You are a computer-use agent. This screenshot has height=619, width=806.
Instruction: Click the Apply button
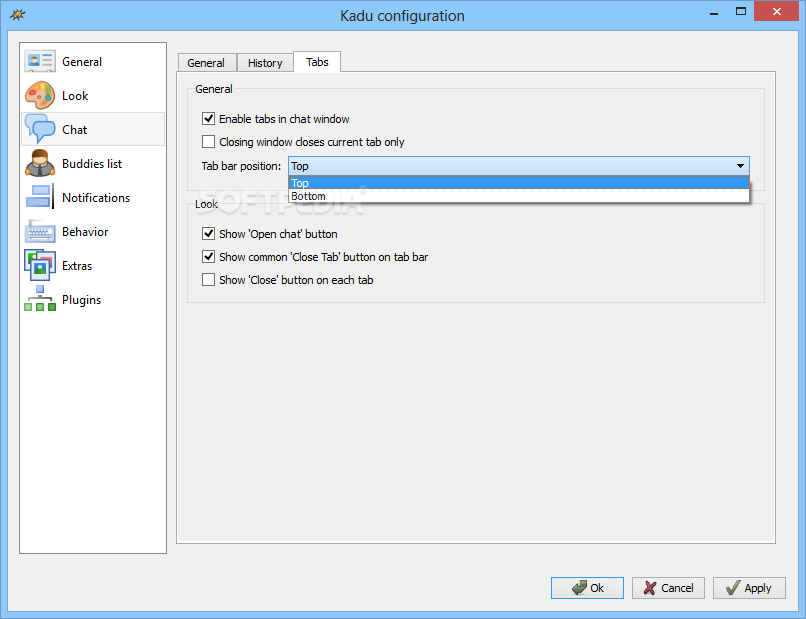pyautogui.click(x=749, y=588)
